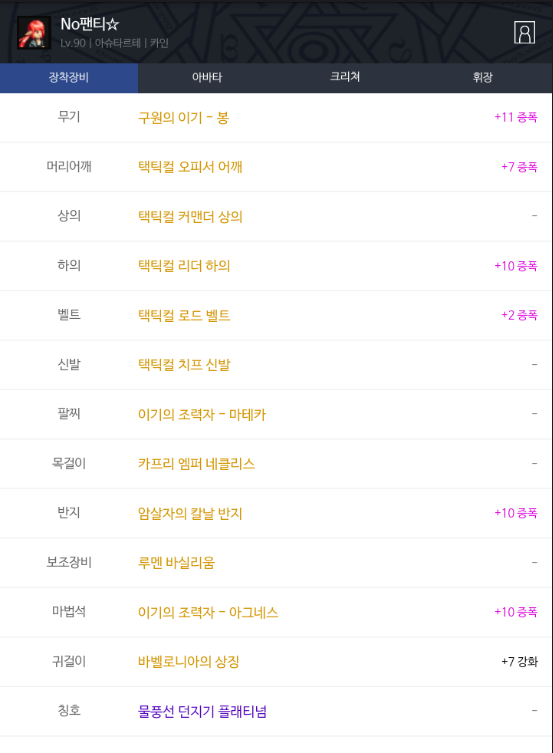The image size is (553, 753).
Task: Open title 물풍선 던지기 플래티넘
Action: [202, 711]
